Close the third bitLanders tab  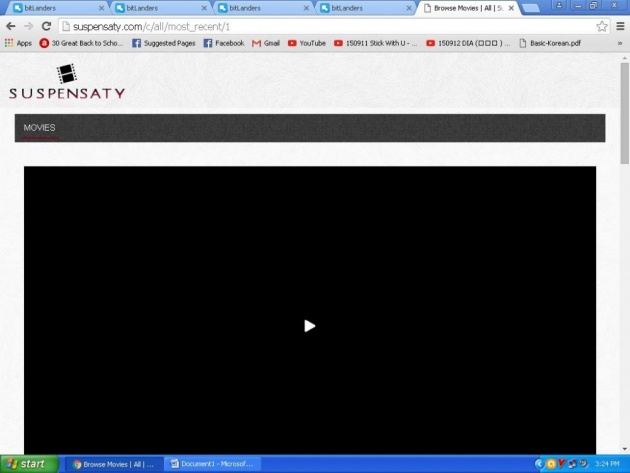click(x=306, y=8)
